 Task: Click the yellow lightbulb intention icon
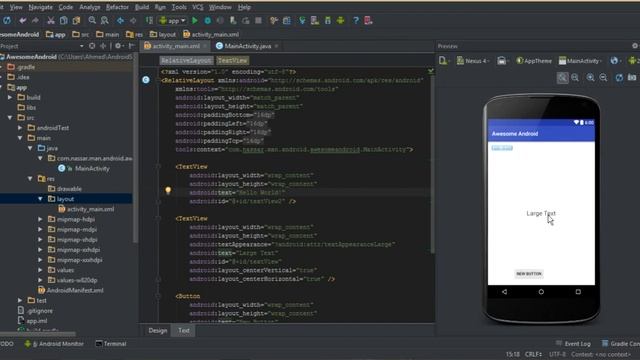tap(168, 190)
